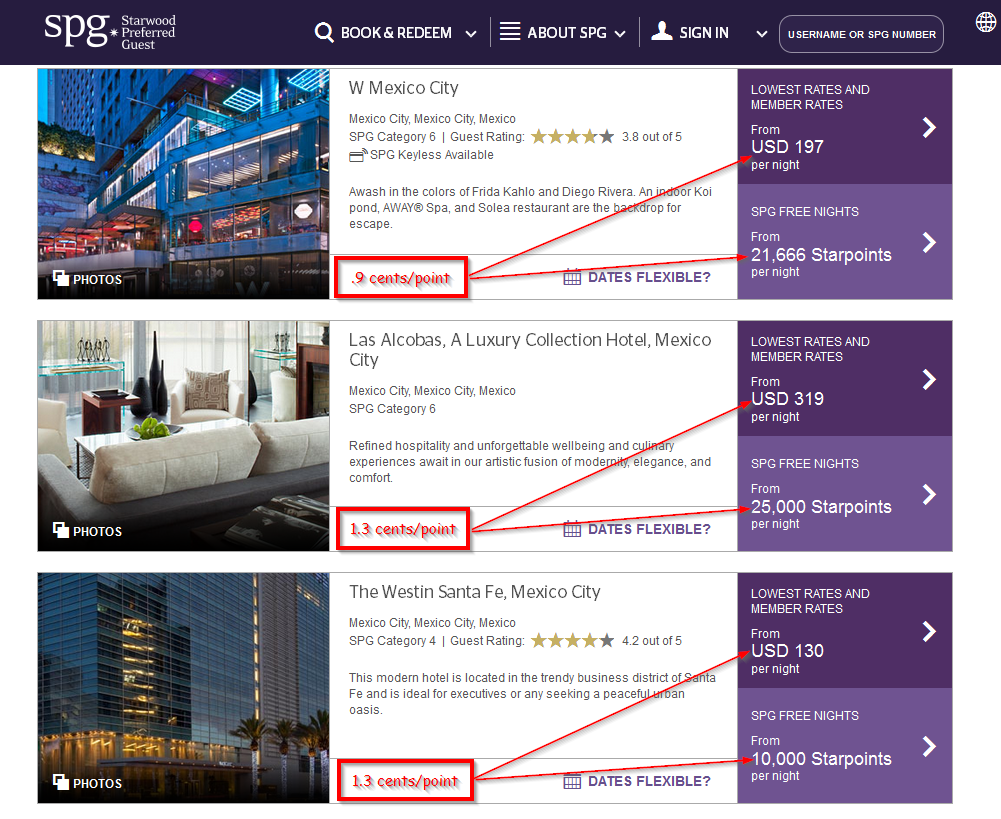Open Las Alcobas Luxury Collection Hotel title
This screenshot has height=819, width=1001.
tap(530, 349)
